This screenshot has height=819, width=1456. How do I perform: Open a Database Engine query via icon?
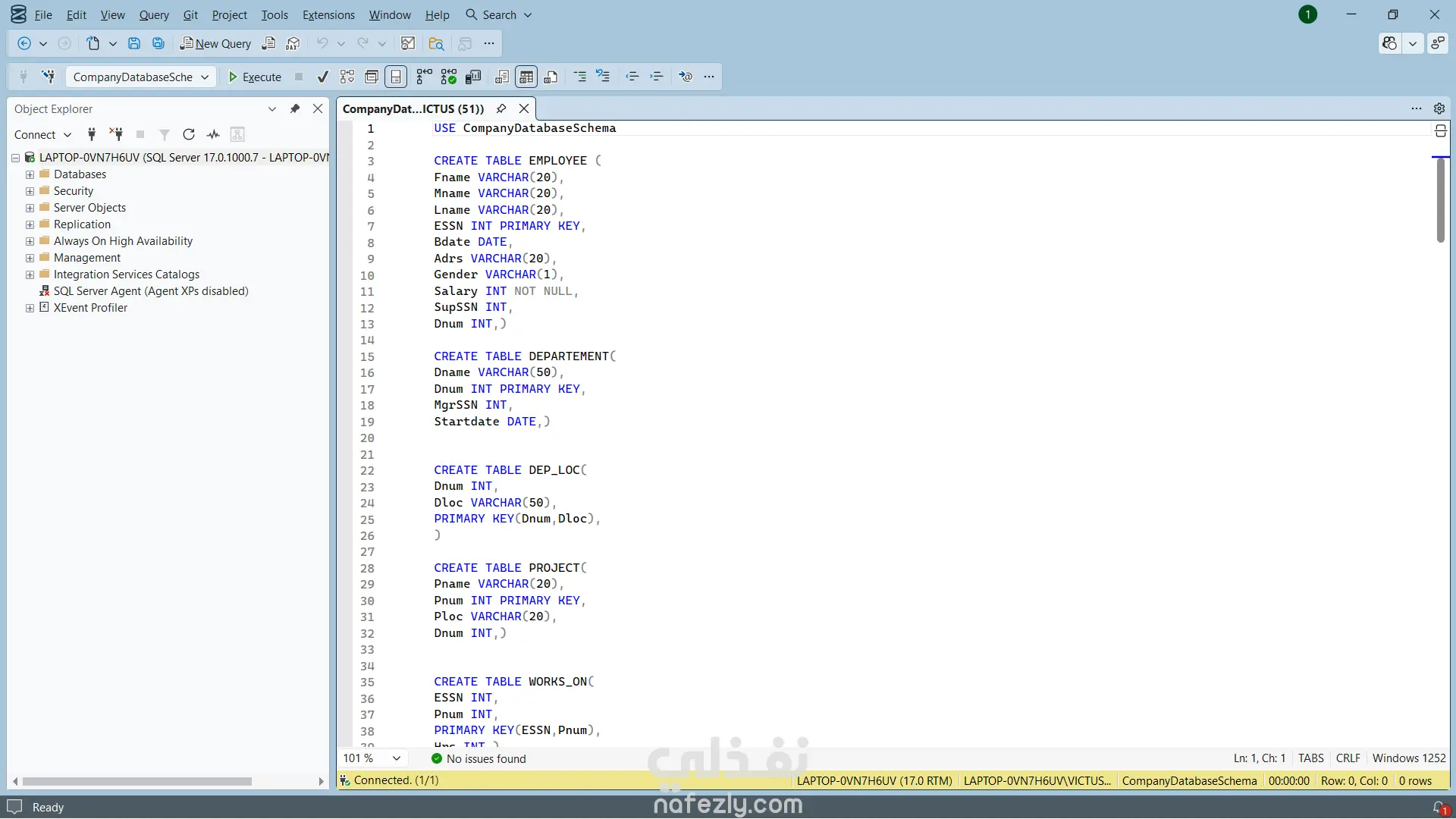point(268,44)
